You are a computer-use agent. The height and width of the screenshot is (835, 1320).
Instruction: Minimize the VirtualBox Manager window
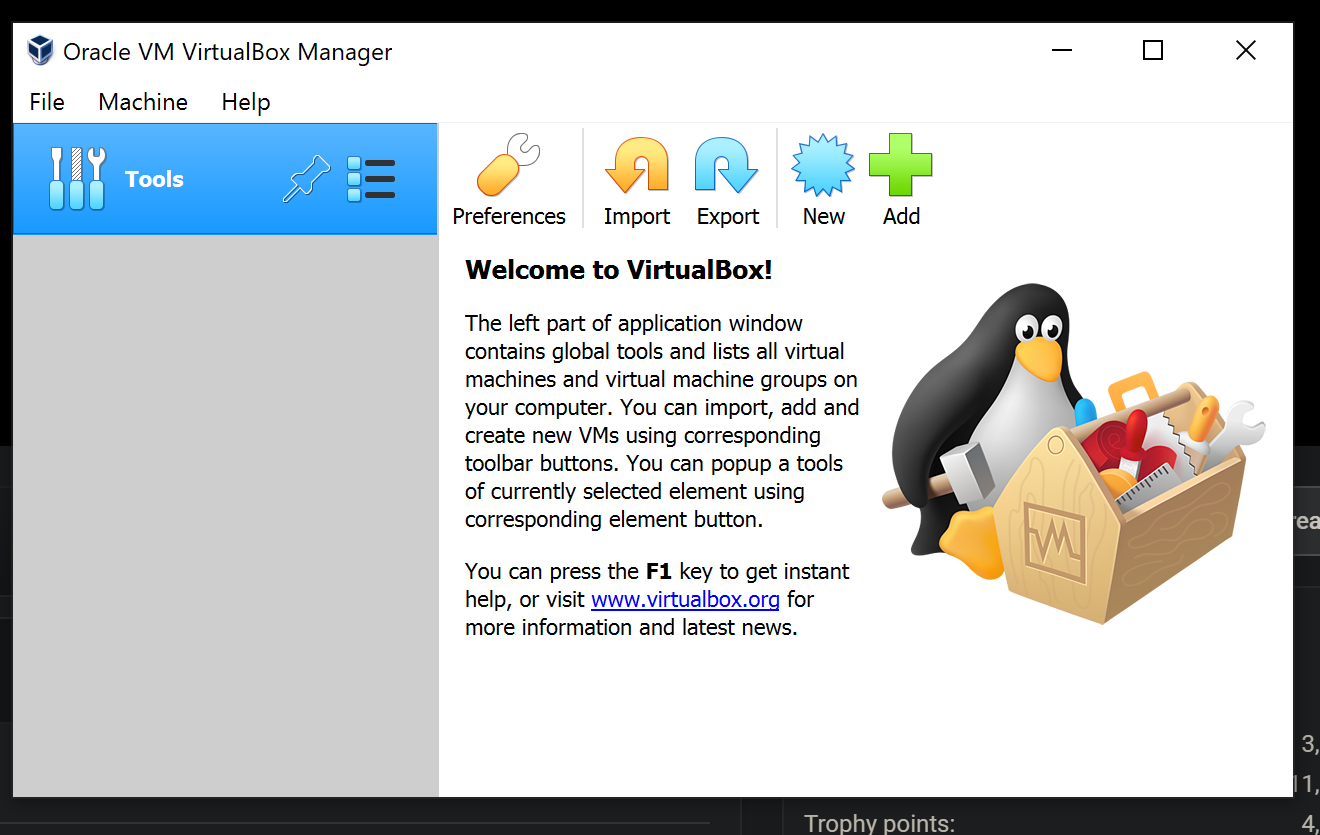(x=1060, y=50)
